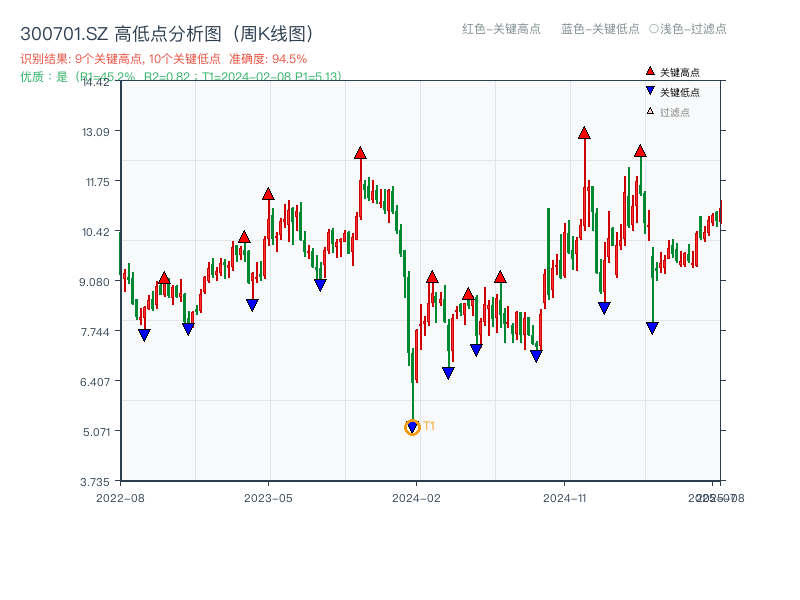Screen dimensions: 800x600
Task: Click the orange circled T1 marker
Action: [x=413, y=427]
